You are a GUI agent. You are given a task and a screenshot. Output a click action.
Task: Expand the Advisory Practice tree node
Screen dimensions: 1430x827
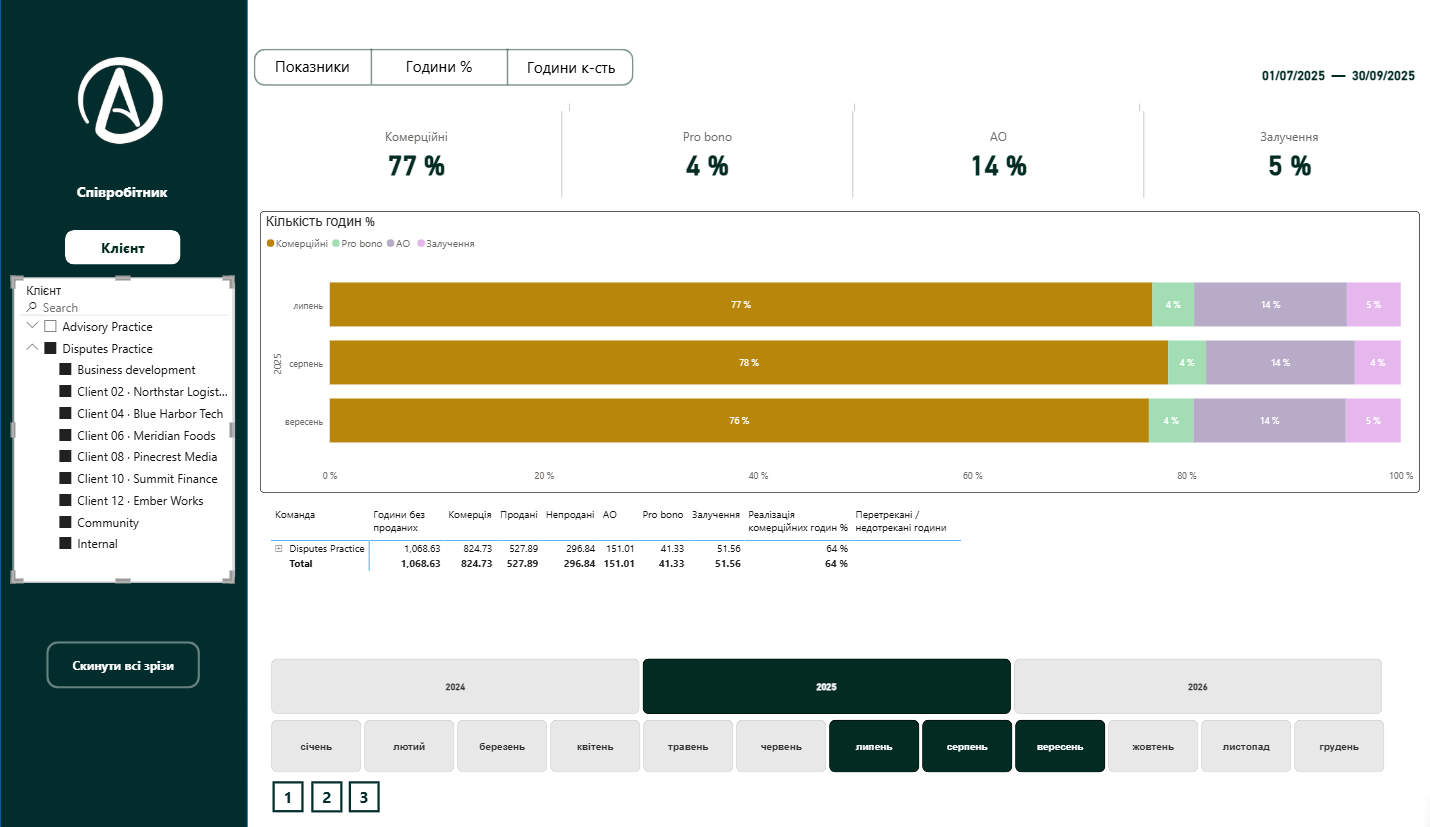pos(33,326)
